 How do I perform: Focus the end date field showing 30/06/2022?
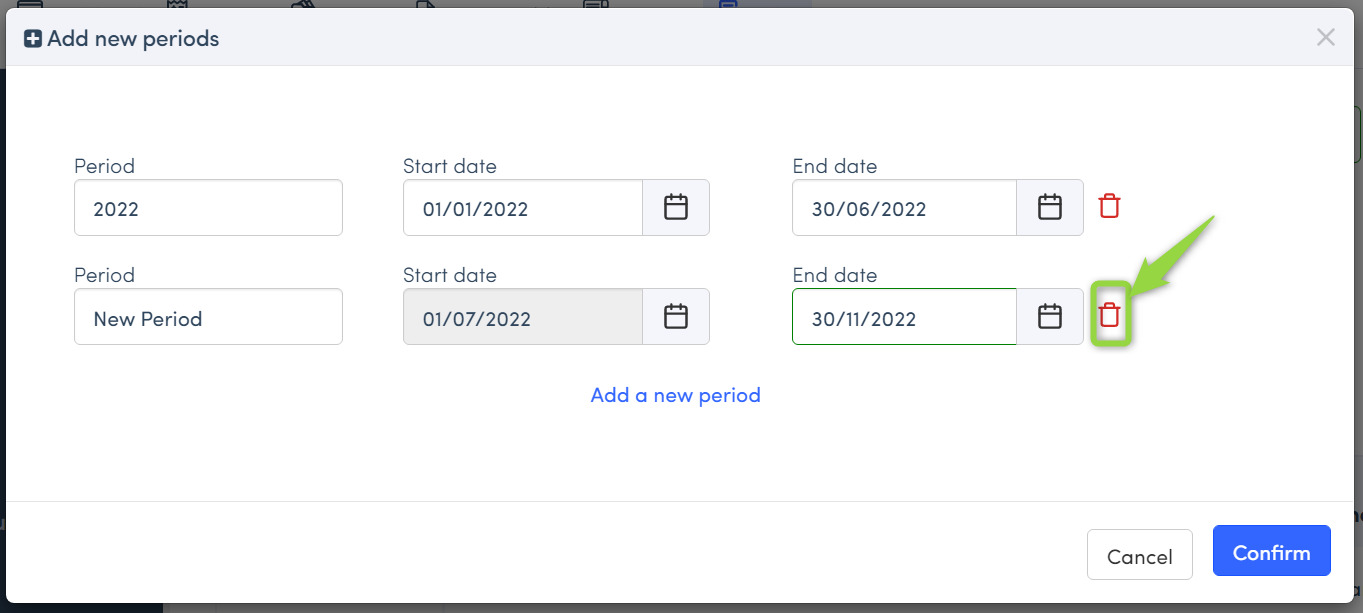(x=903, y=208)
